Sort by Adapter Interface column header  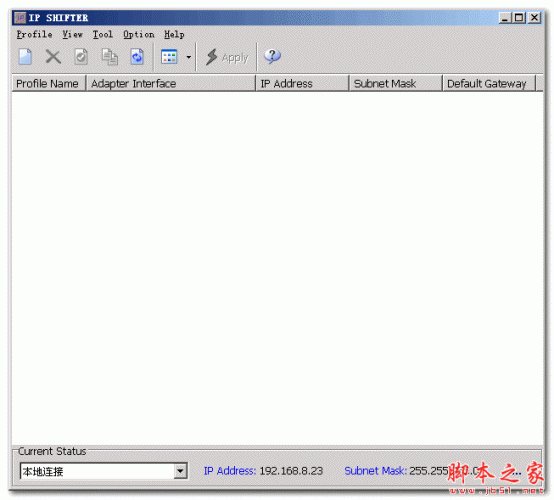171,83
